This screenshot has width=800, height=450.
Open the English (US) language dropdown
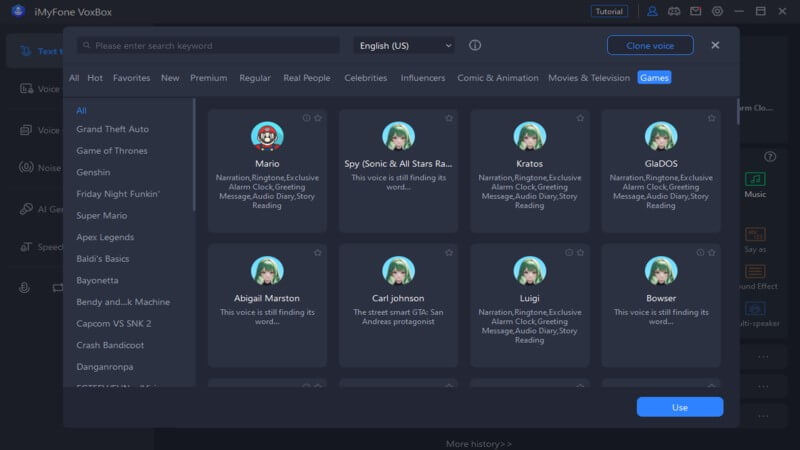point(404,45)
